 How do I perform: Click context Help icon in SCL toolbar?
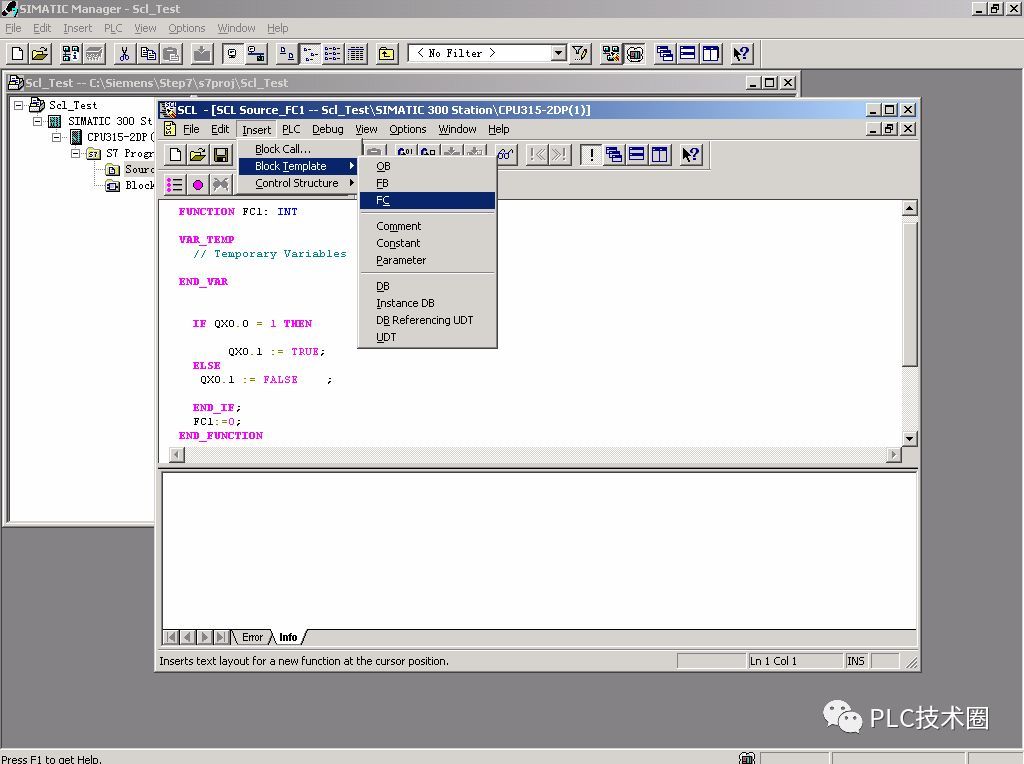[x=690, y=155]
